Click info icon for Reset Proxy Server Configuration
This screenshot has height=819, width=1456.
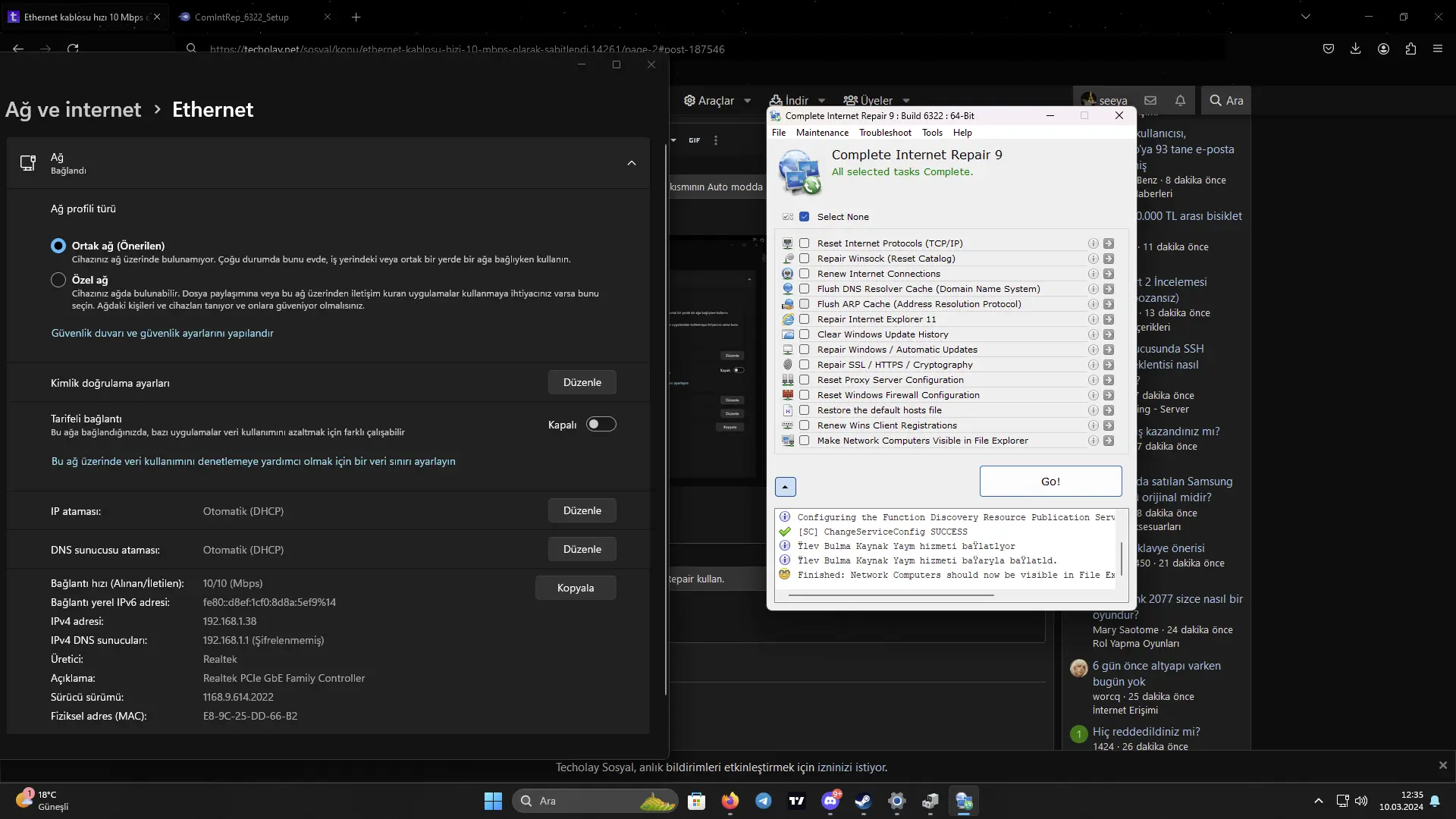click(1093, 380)
